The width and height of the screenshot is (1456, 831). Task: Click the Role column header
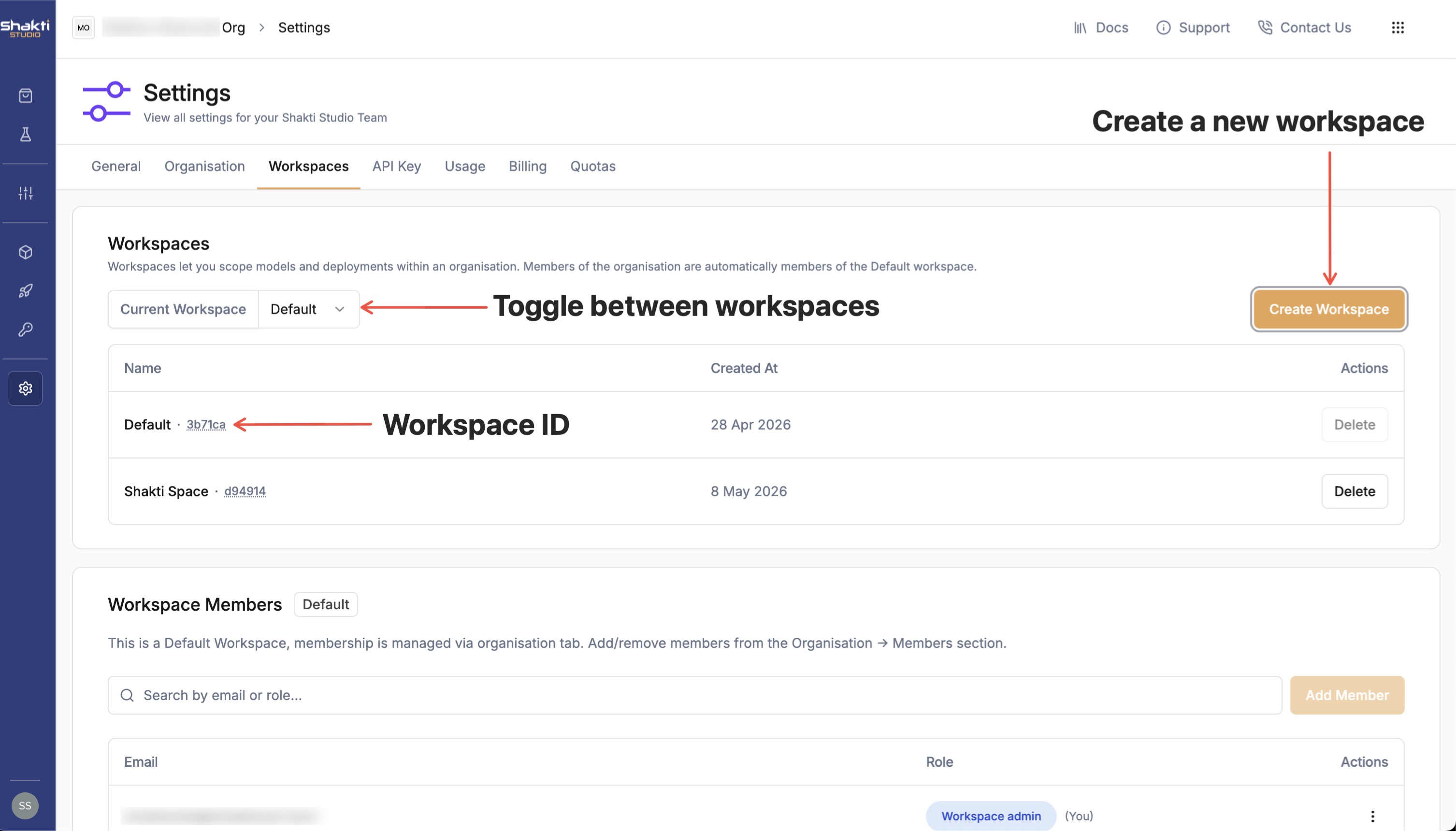pos(939,762)
